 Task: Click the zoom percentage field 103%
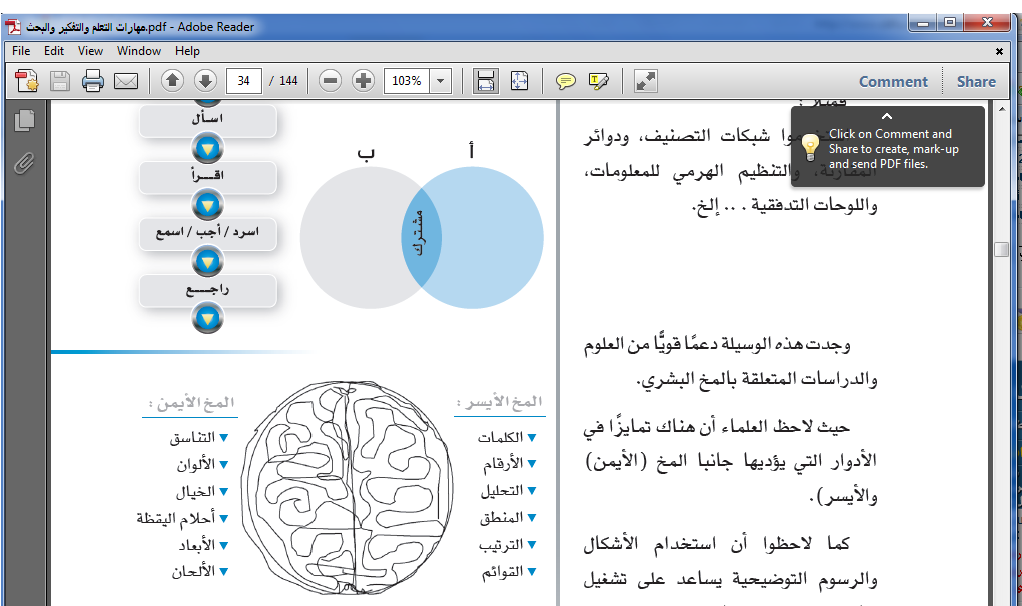[x=407, y=81]
